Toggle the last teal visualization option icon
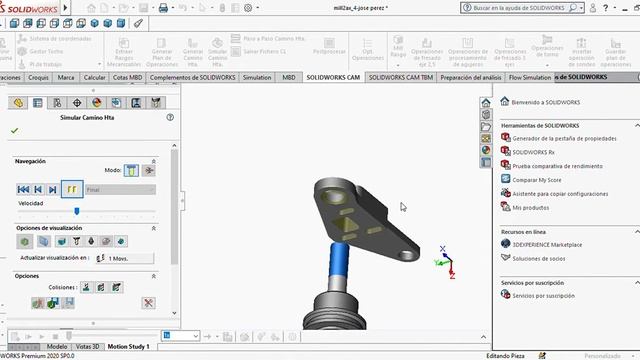 121,242
